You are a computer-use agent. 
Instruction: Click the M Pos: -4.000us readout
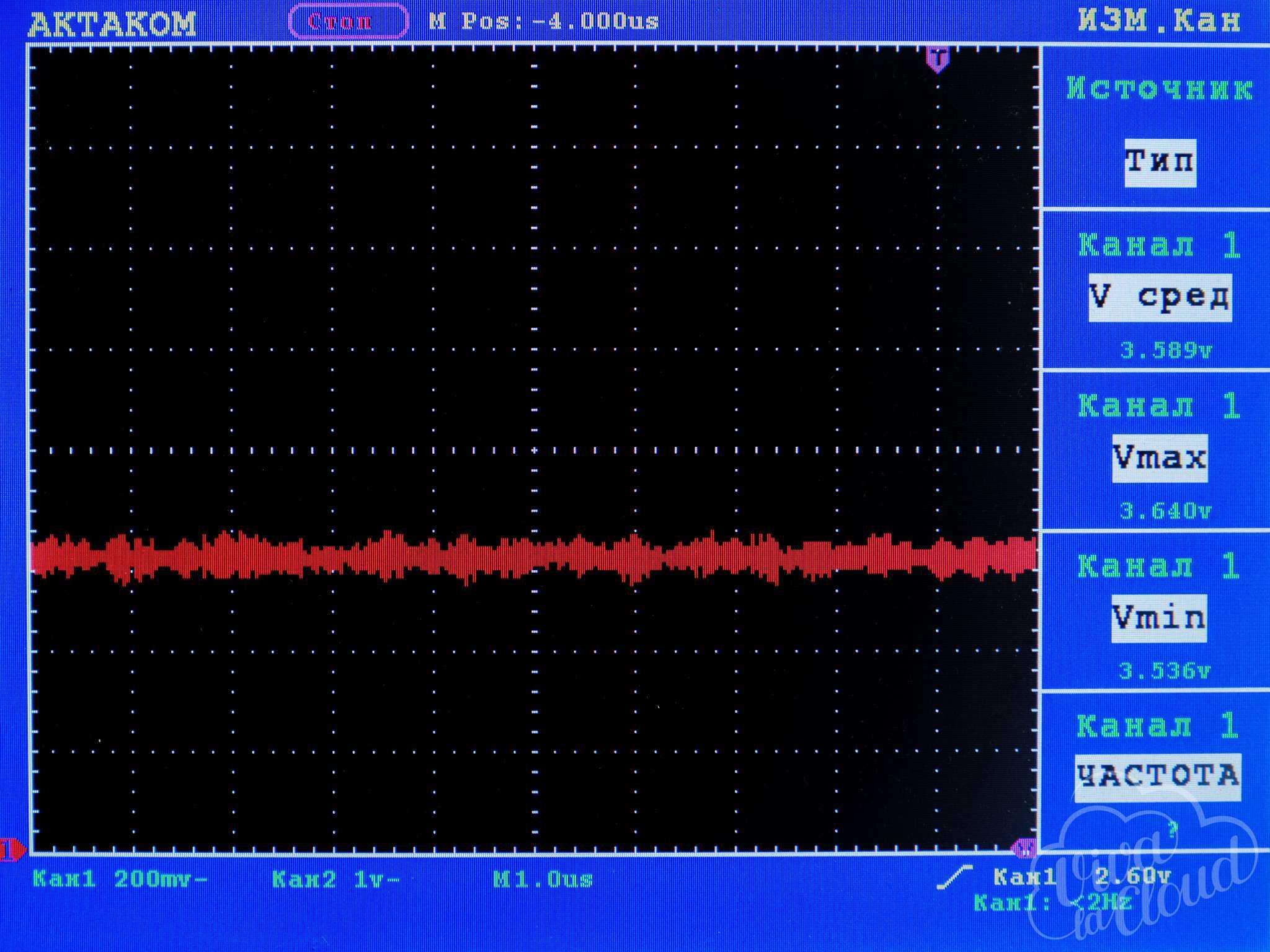tap(544, 22)
